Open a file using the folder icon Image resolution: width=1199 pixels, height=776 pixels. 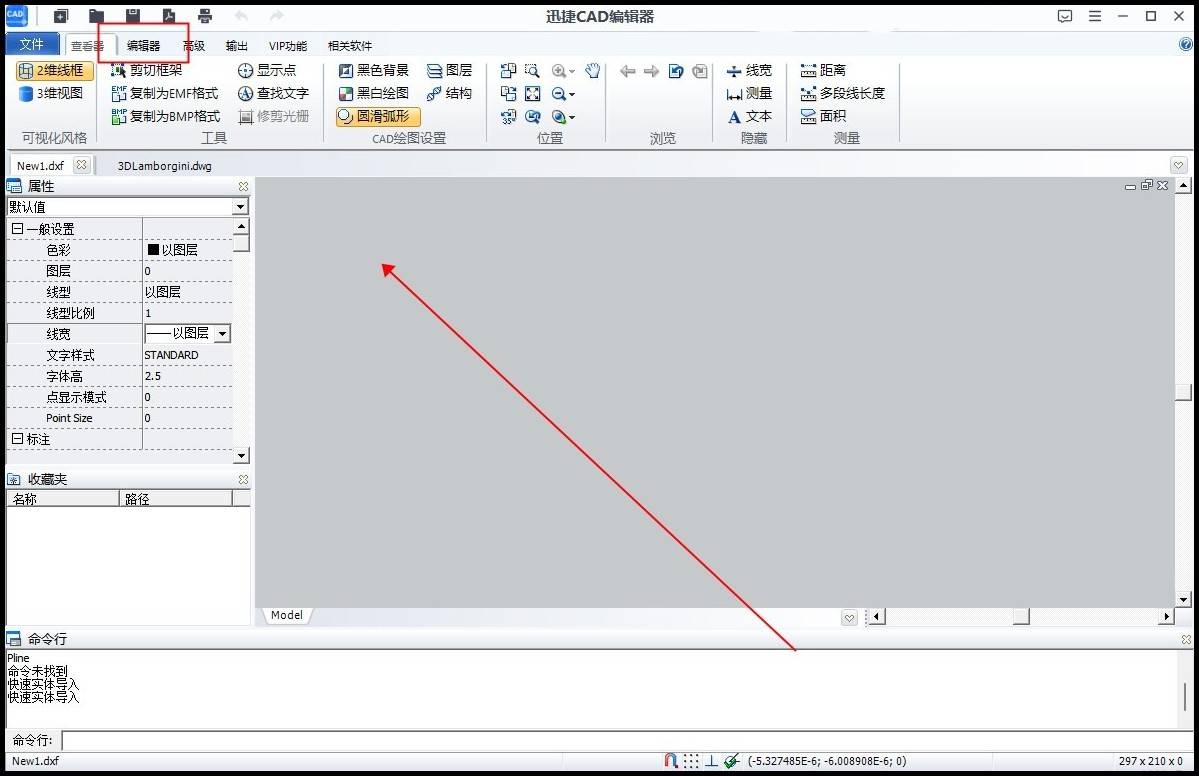pos(96,16)
